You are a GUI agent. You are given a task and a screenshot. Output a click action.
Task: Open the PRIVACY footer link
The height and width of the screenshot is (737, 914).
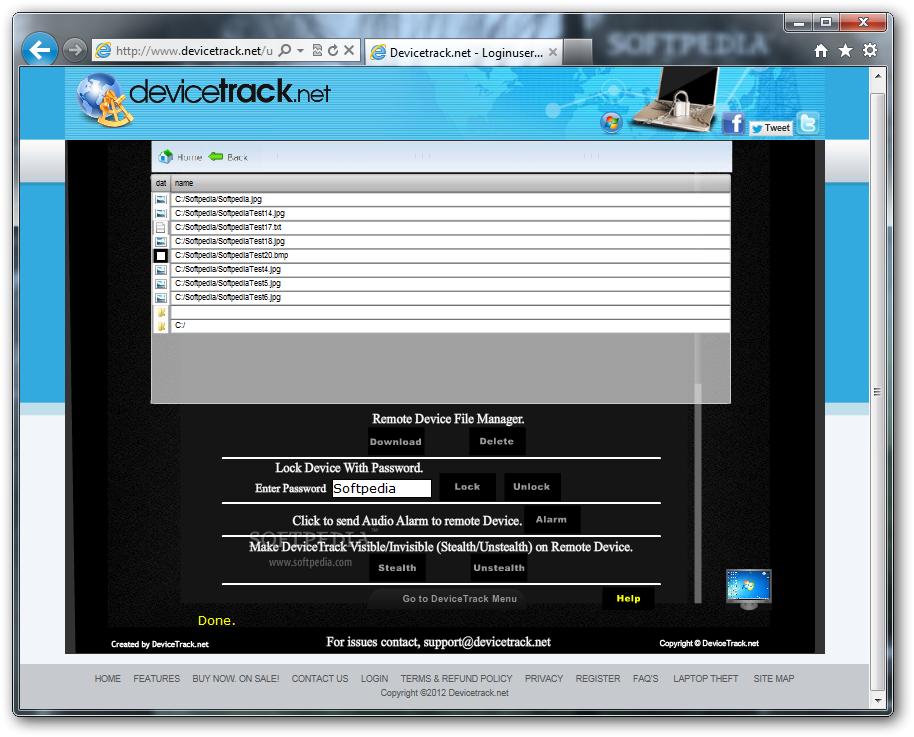544,679
